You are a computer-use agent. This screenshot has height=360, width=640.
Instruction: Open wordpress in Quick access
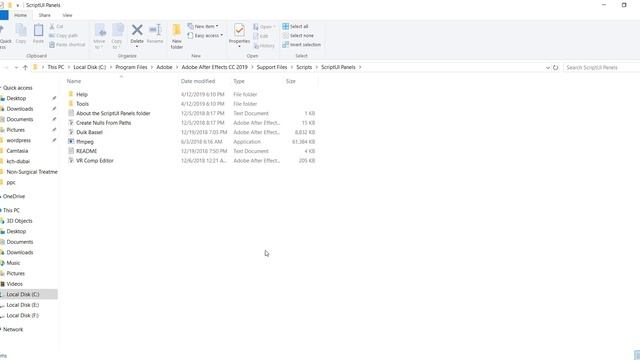(18, 140)
